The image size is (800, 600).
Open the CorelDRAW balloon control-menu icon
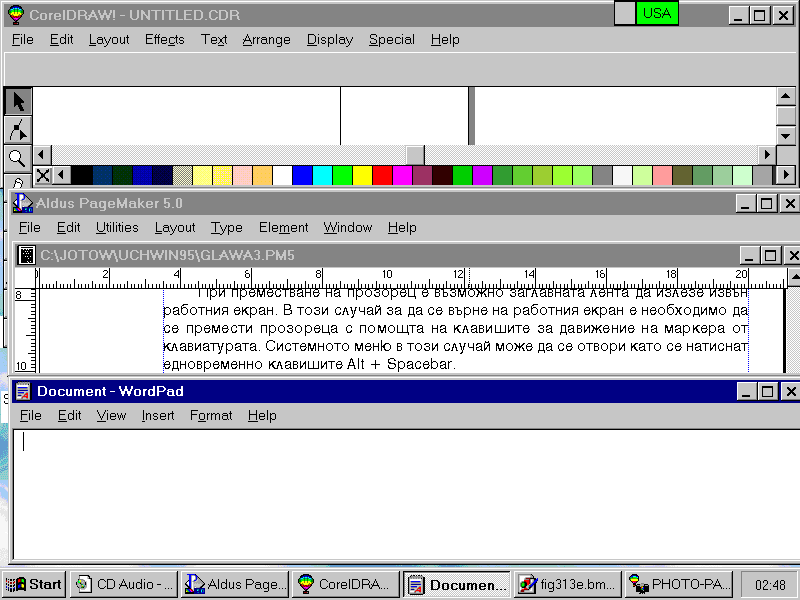16,15
